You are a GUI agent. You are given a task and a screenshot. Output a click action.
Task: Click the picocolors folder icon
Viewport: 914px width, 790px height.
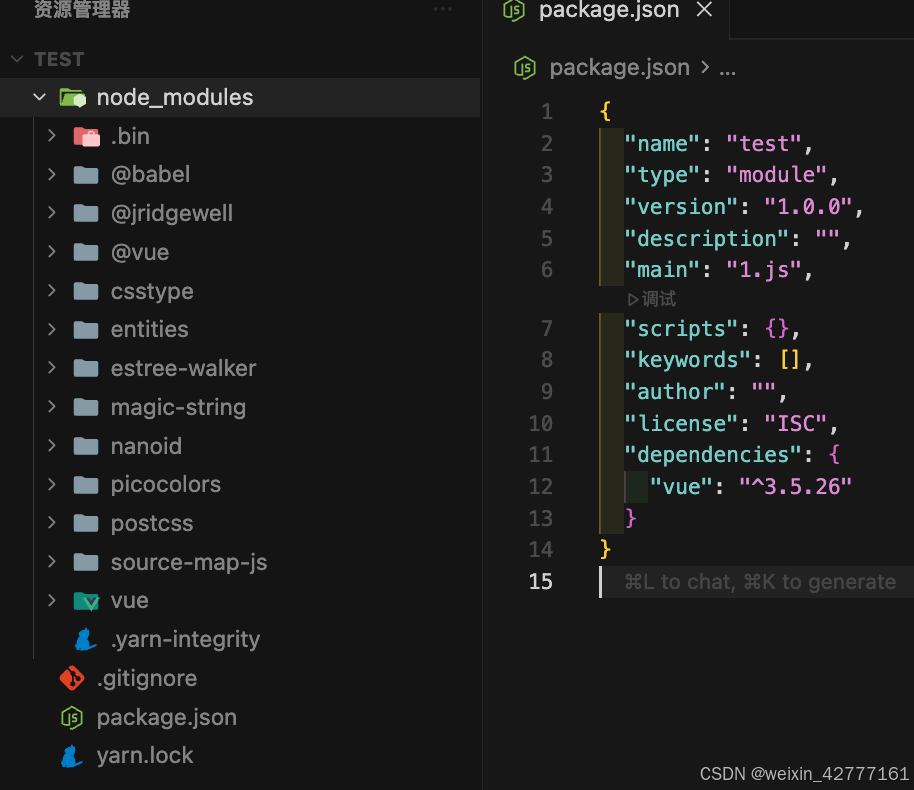[86, 484]
